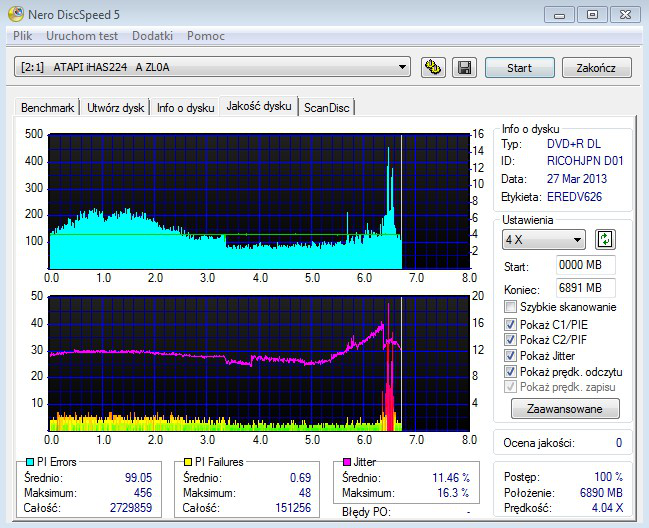The width and height of the screenshot is (649, 528).
Task: Toggle Pokaż prędk. odczytu checkbox
Action: pyautogui.click(x=510, y=371)
